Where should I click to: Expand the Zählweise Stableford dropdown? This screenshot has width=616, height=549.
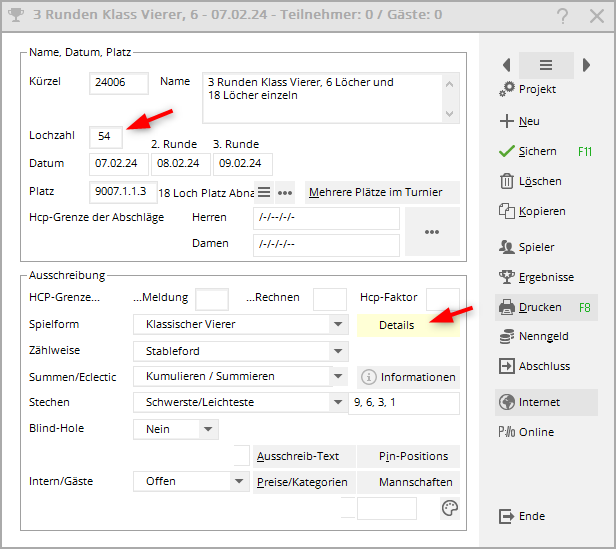coord(339,351)
